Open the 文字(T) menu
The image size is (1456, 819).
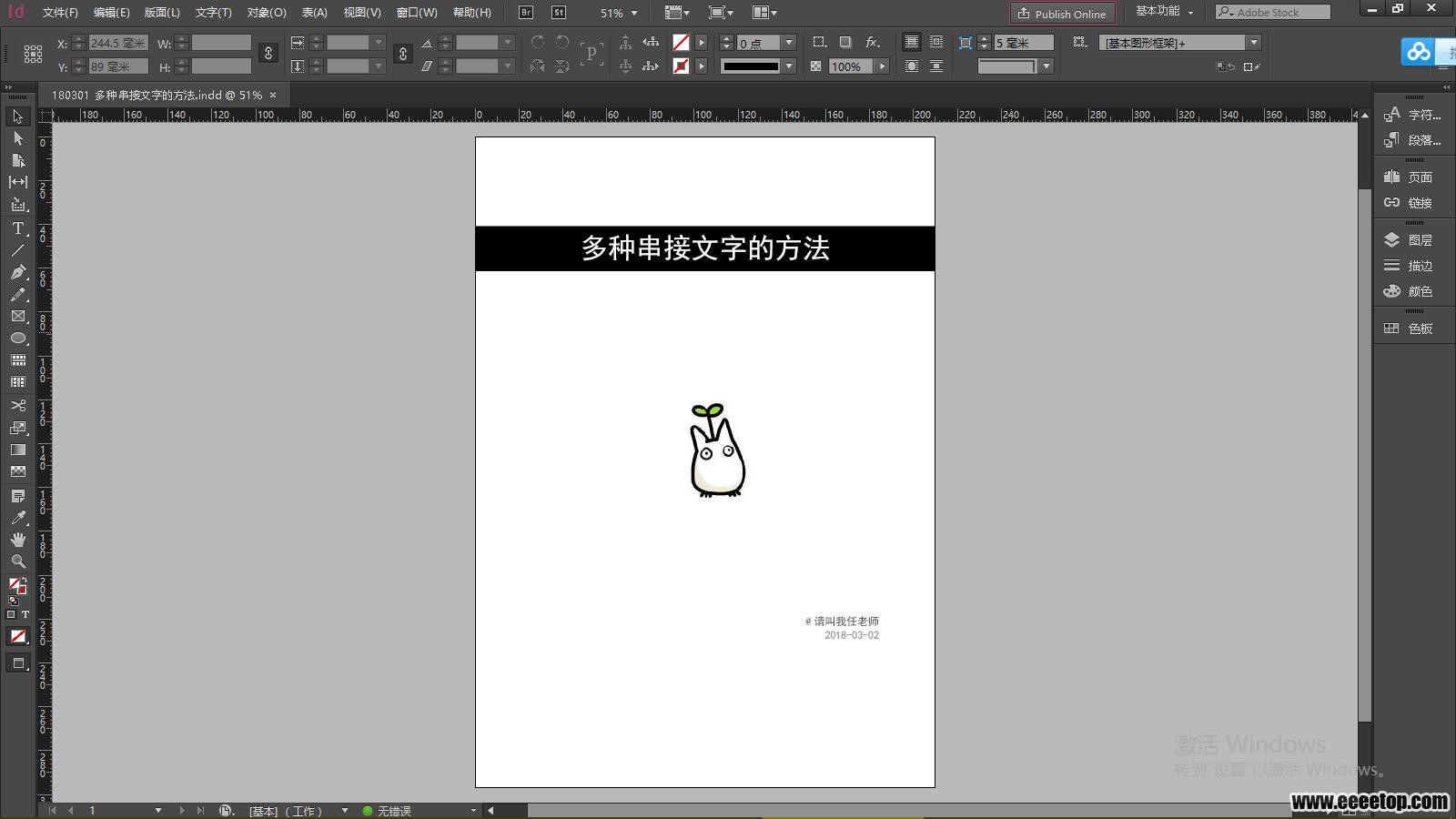coord(213,13)
